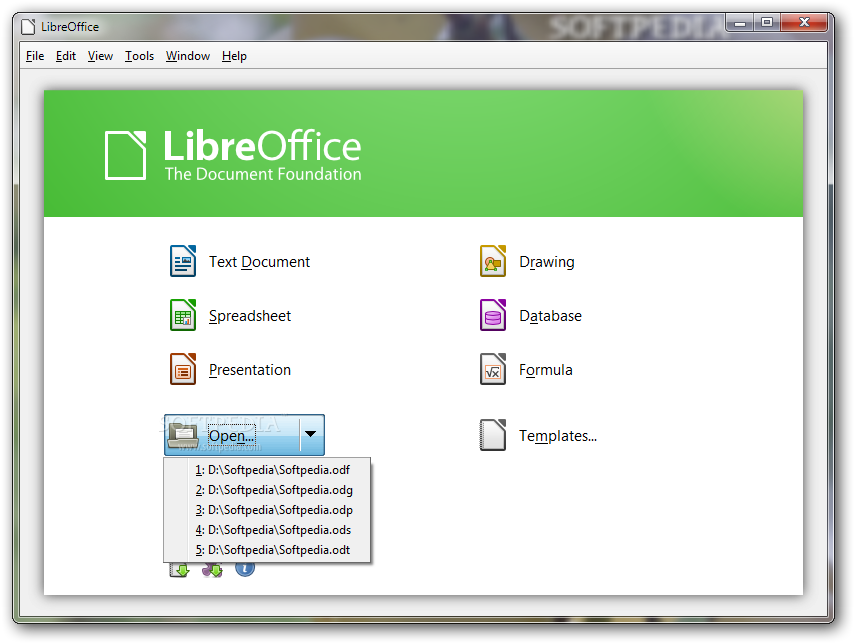
Task: Start a new Presentation
Action: 249,369
